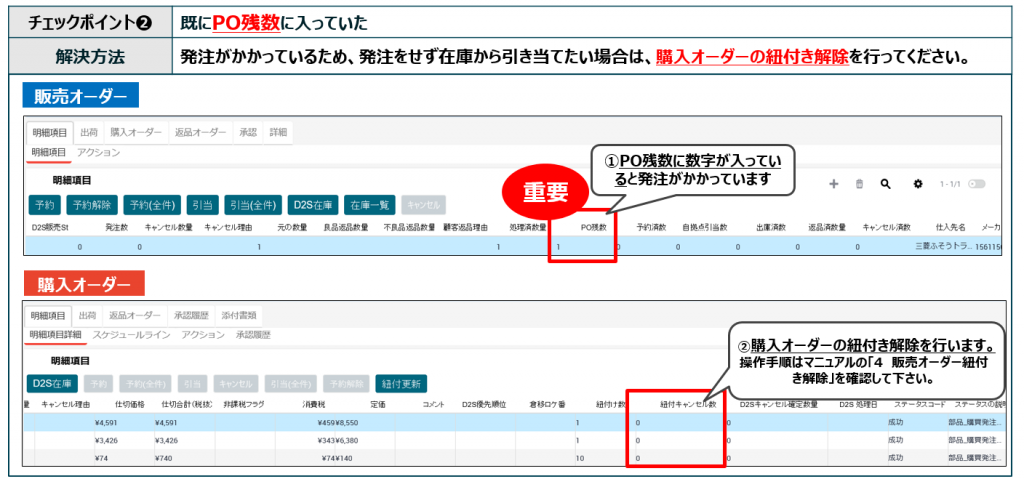Open 在庫一覧 stock list button
This screenshot has width=1024, height=479.
(x=369, y=205)
